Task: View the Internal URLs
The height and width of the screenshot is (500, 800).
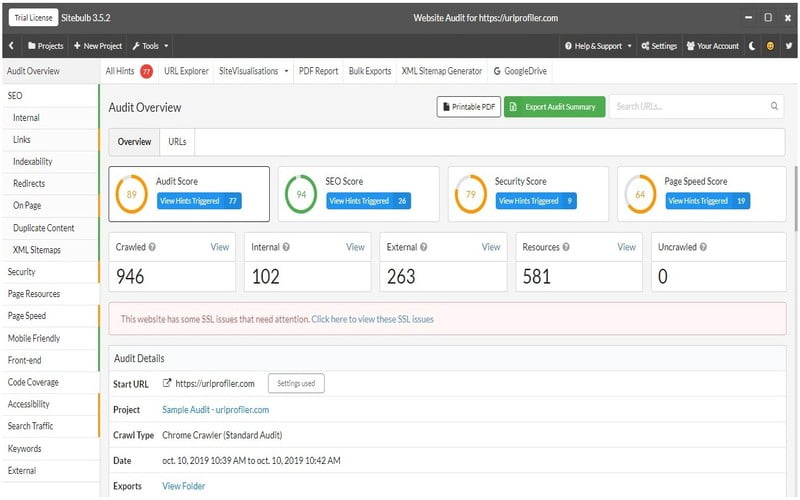Action: [x=355, y=247]
